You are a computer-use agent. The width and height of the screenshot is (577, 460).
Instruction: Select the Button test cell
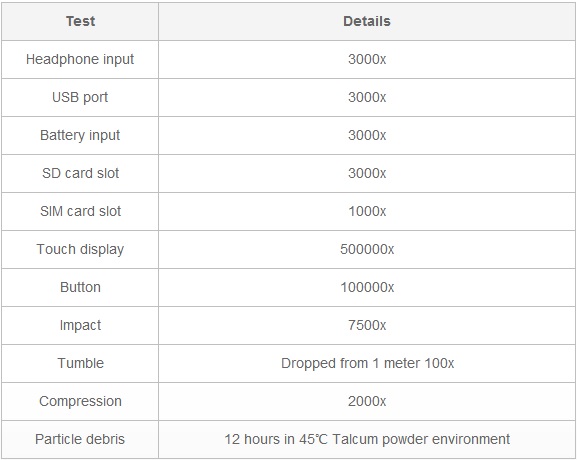(80, 287)
